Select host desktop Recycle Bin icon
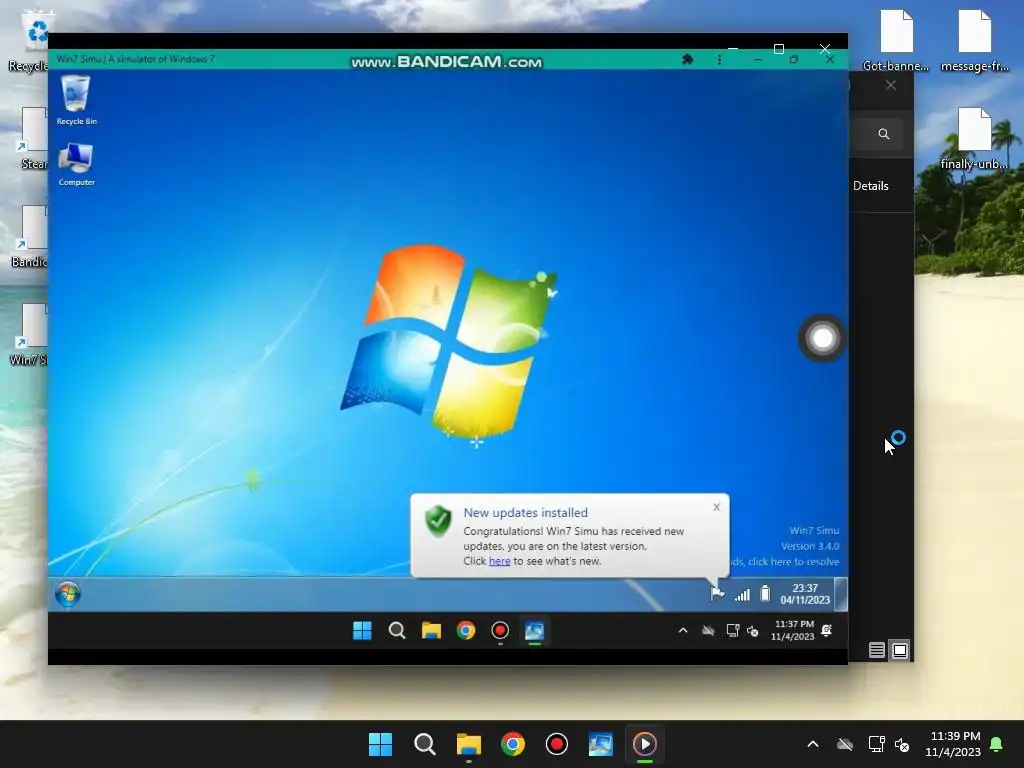 click(x=29, y=40)
